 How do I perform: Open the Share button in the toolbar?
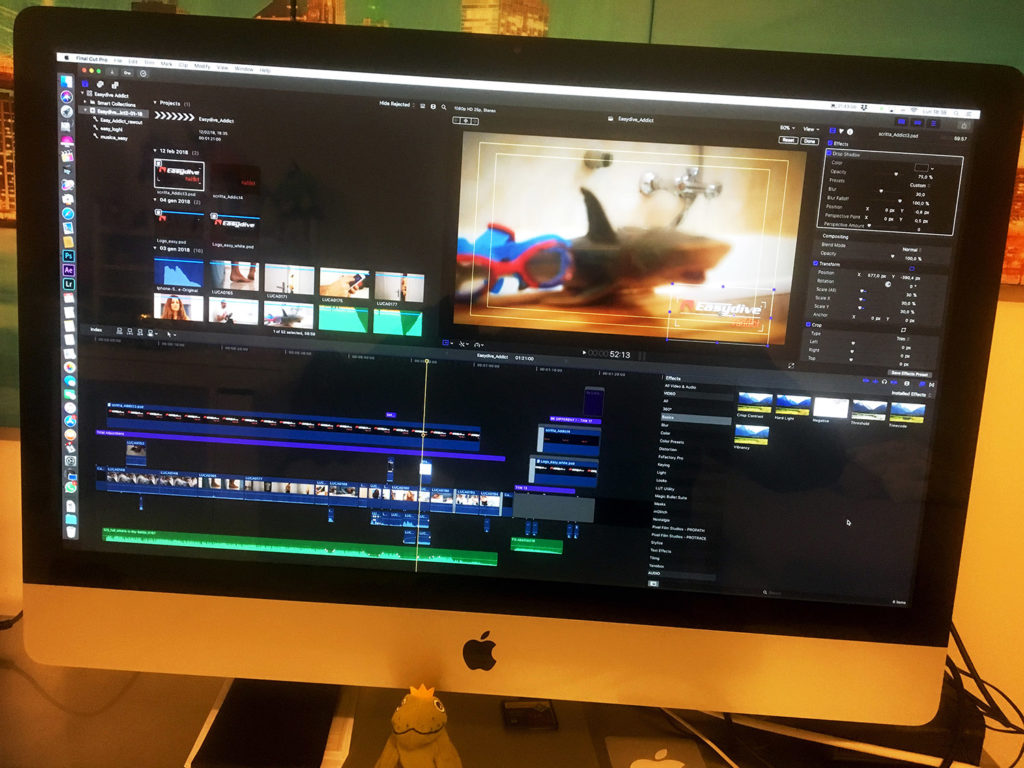point(964,124)
